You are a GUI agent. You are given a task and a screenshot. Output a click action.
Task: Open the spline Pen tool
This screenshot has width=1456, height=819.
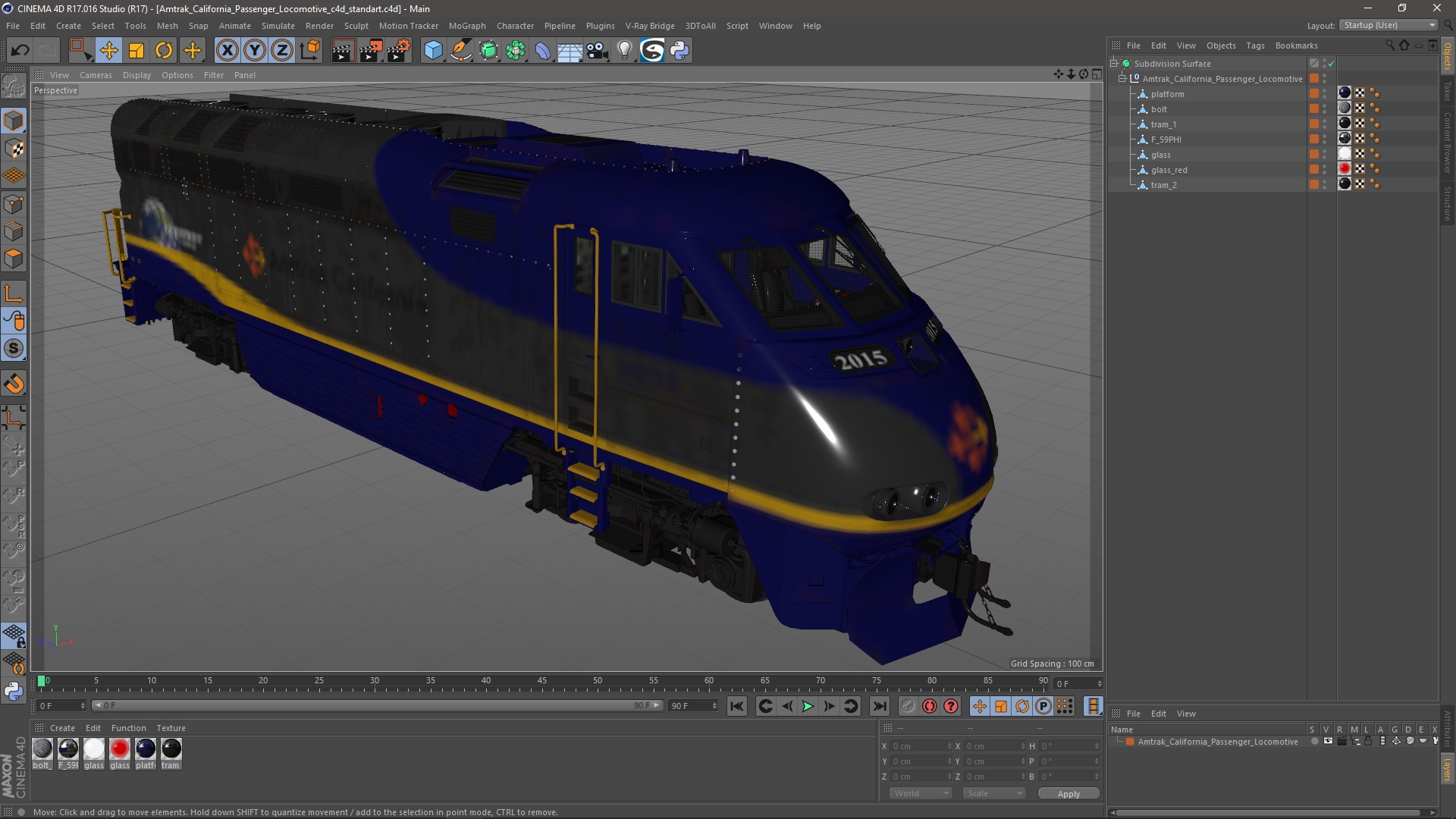460,51
